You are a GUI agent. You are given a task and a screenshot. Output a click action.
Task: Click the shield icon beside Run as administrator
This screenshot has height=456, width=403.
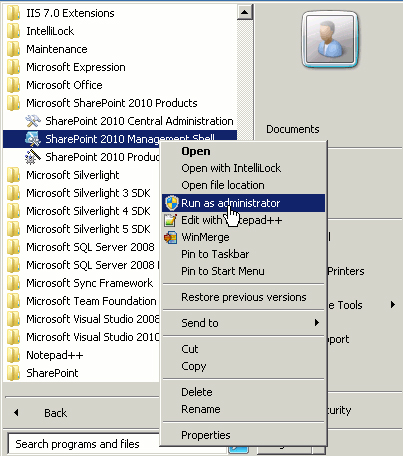(172, 203)
